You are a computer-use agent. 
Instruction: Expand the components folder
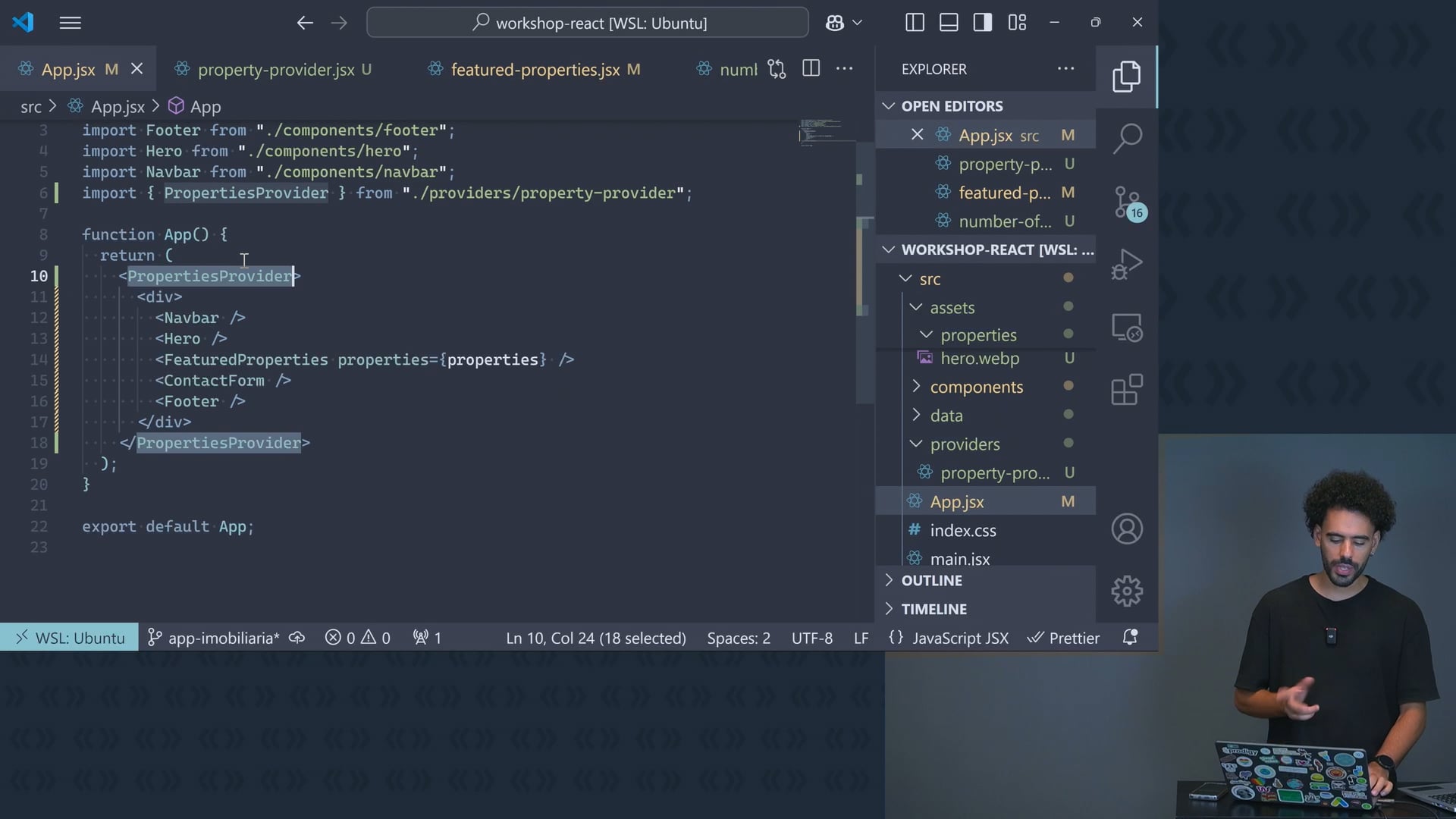tap(976, 387)
